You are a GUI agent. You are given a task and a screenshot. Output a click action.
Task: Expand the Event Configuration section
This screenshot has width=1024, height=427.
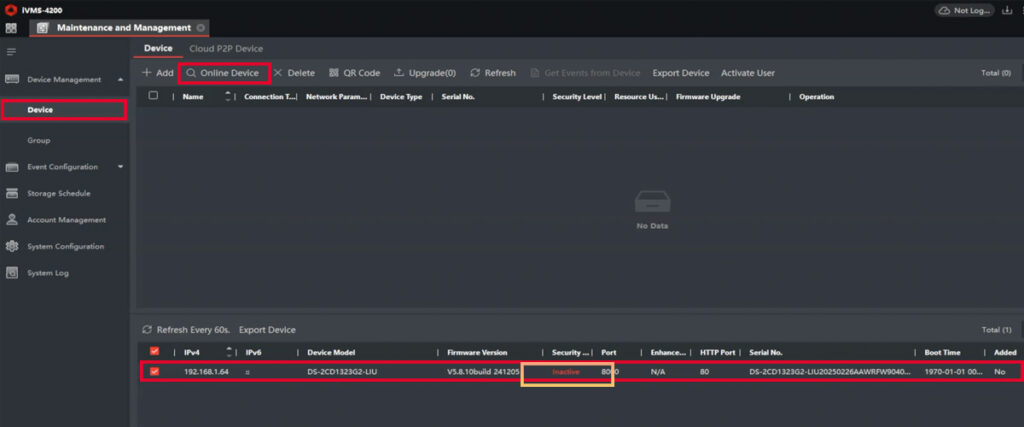click(121, 167)
